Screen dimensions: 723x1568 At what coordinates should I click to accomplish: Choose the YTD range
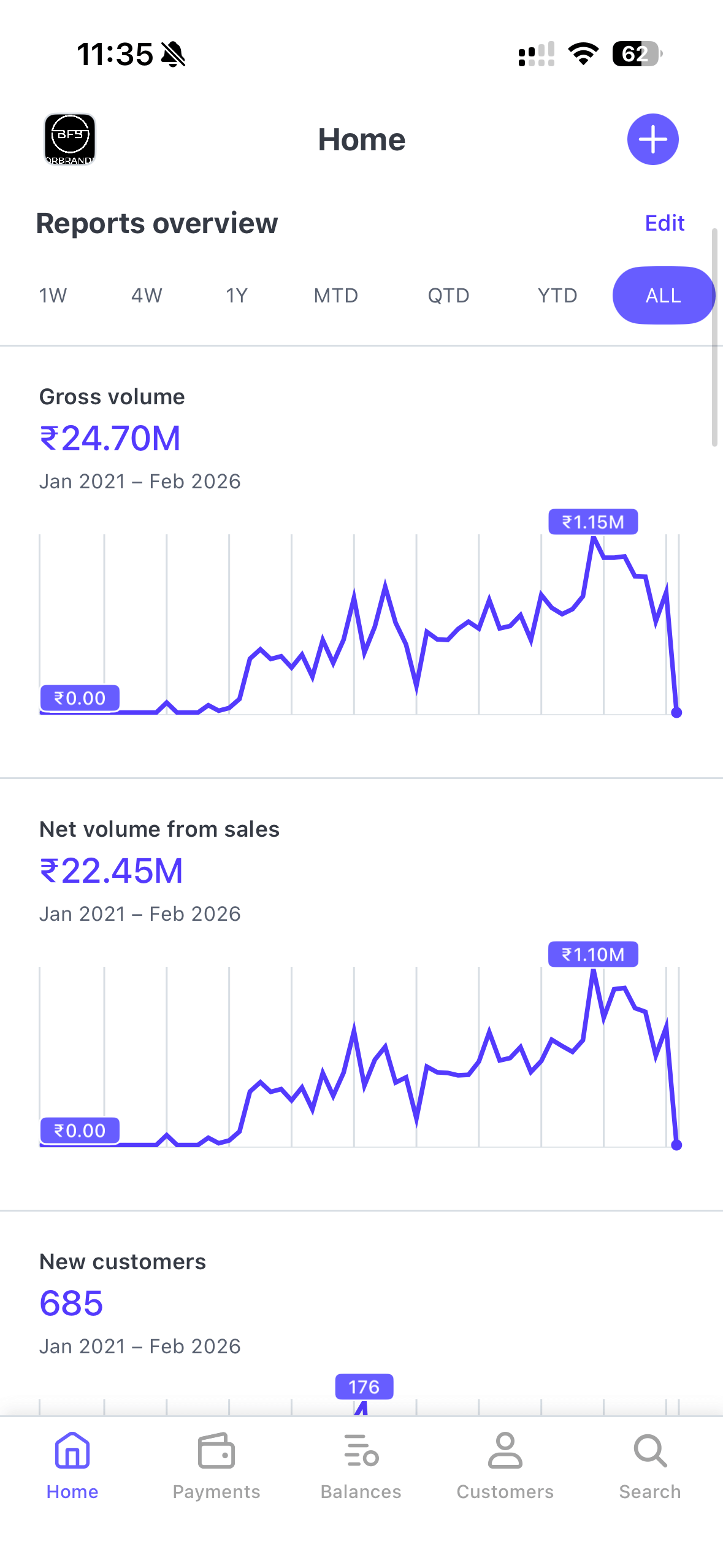pyautogui.click(x=557, y=296)
